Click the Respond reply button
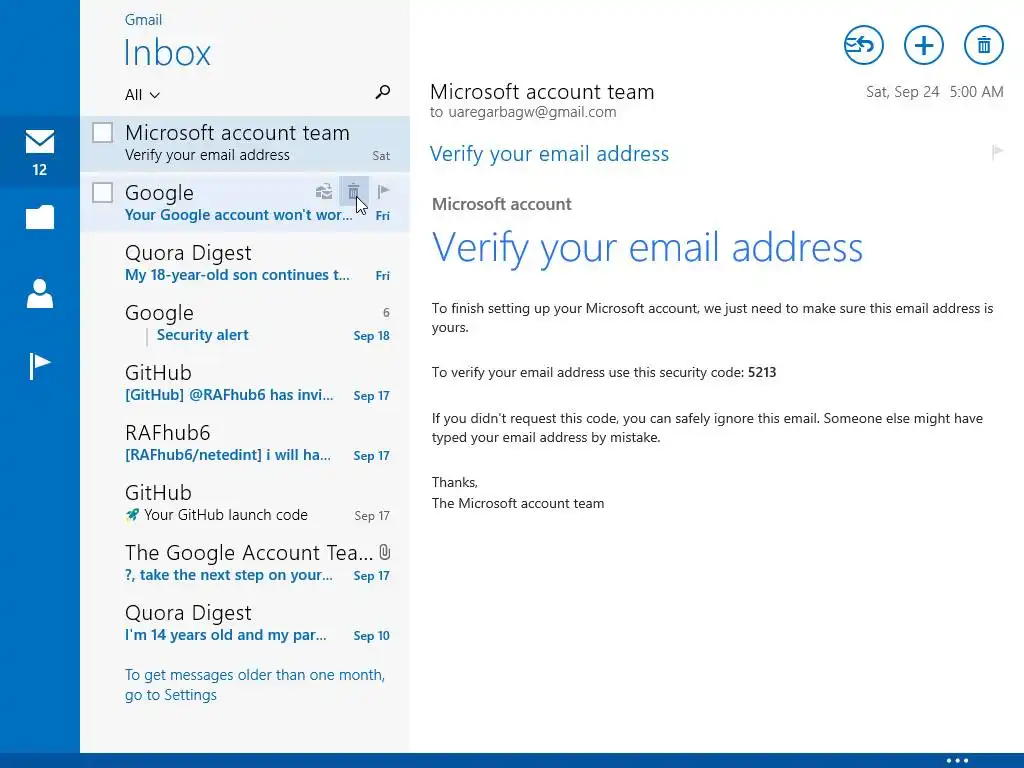Image resolution: width=1024 pixels, height=768 pixels. tap(863, 46)
